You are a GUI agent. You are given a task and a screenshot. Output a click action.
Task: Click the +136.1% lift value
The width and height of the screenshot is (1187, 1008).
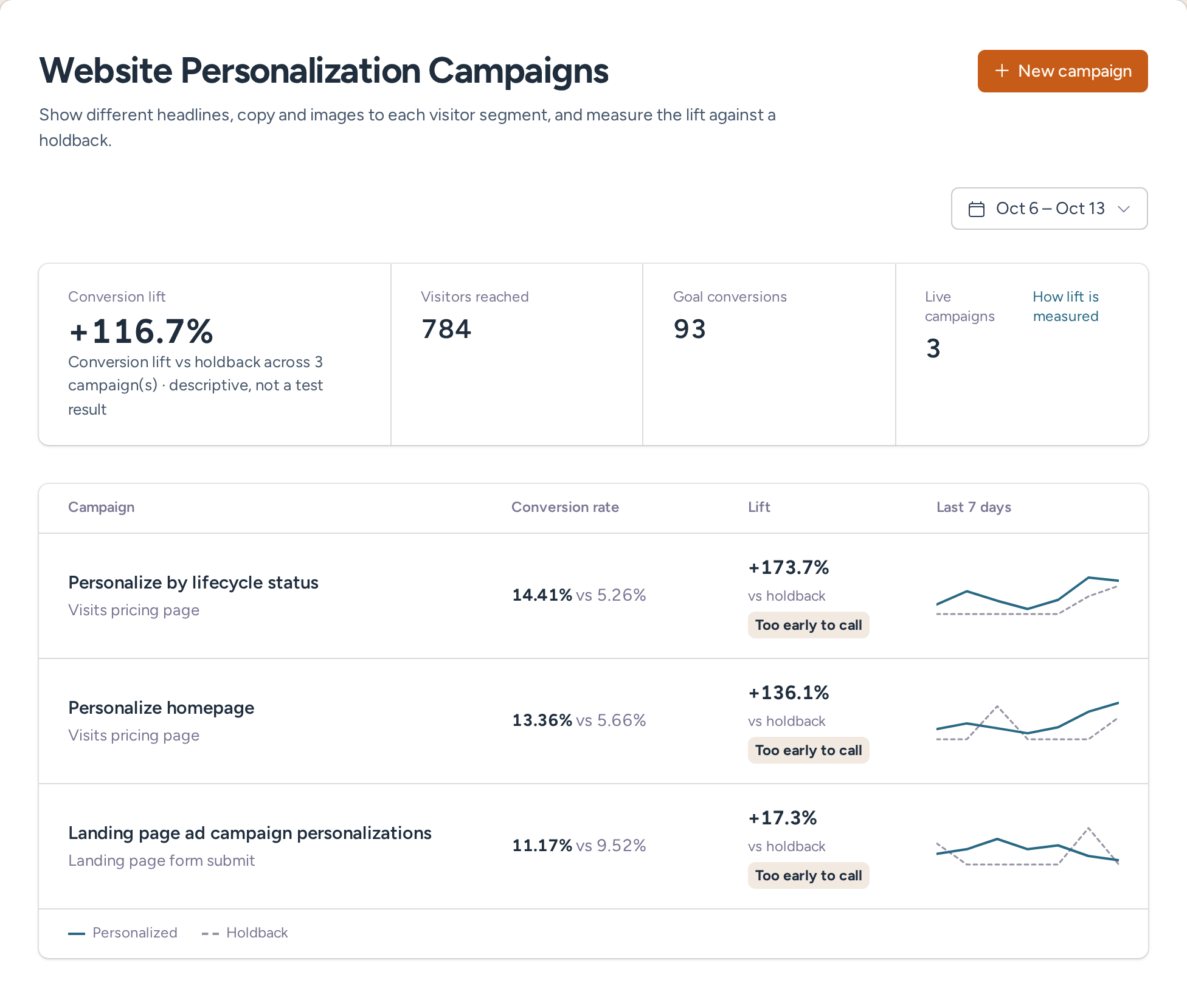[789, 692]
